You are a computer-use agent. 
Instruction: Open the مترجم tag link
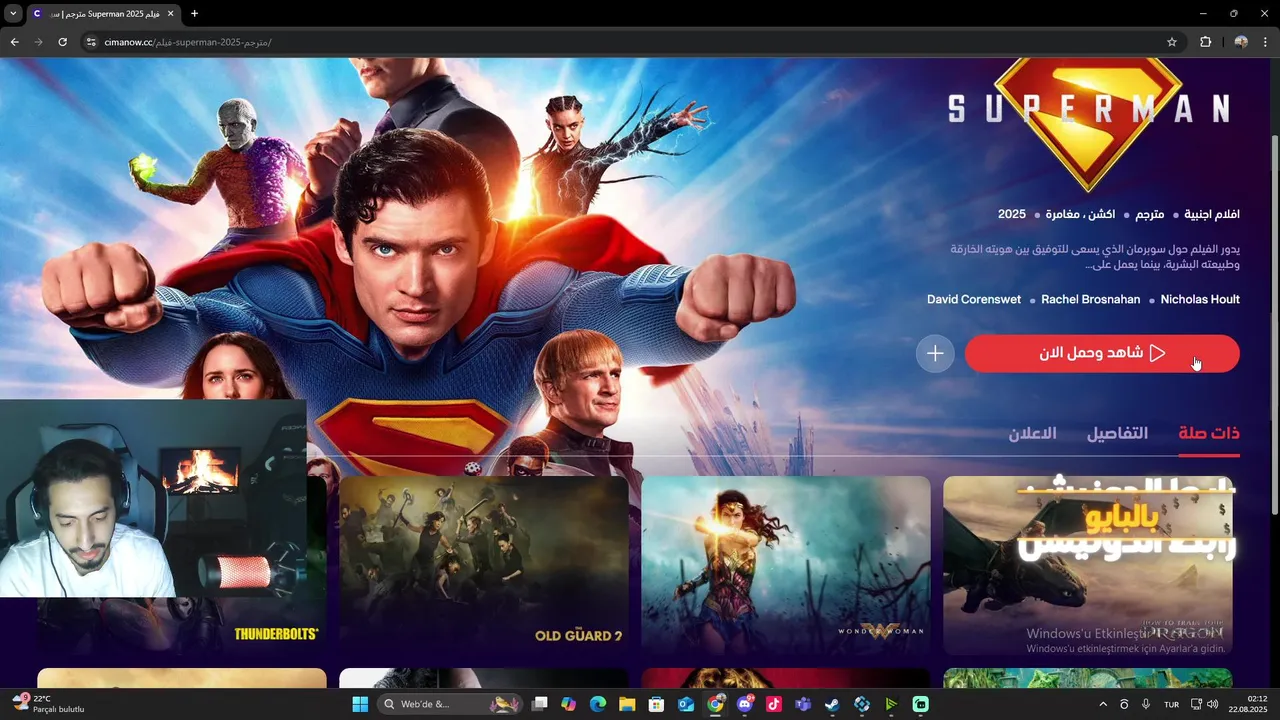(x=1149, y=214)
